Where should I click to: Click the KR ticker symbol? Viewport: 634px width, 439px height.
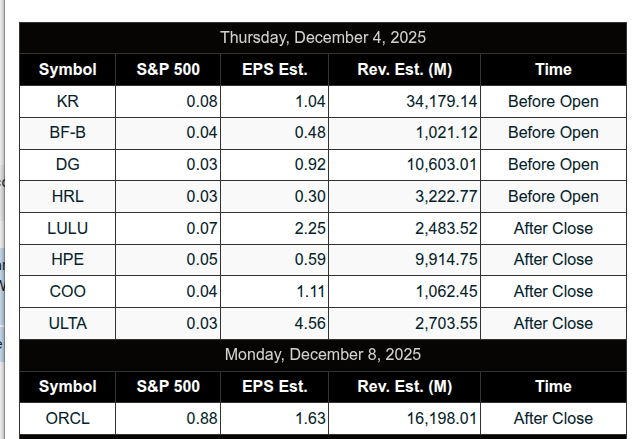[68, 101]
